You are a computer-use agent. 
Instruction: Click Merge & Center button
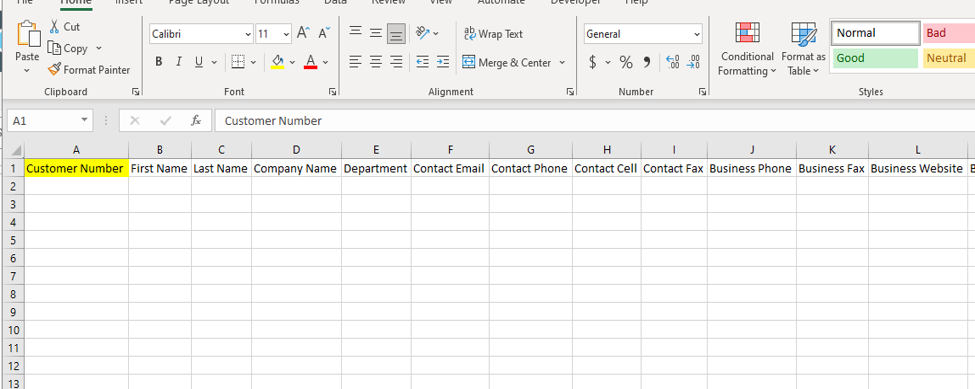point(507,63)
